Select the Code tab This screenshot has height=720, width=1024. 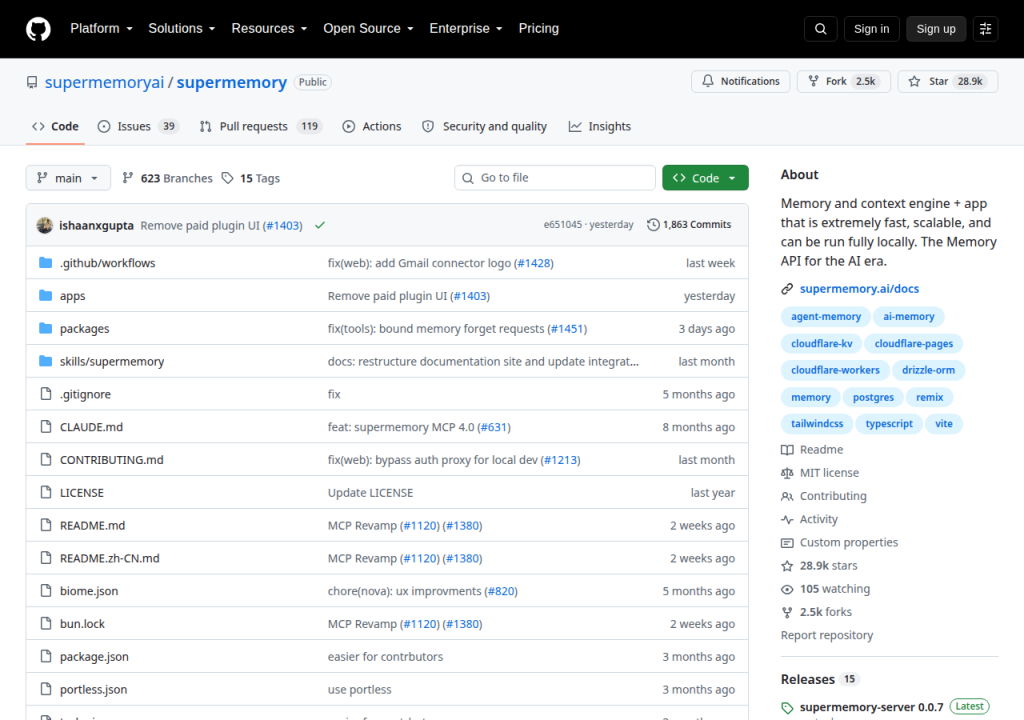[56, 127]
